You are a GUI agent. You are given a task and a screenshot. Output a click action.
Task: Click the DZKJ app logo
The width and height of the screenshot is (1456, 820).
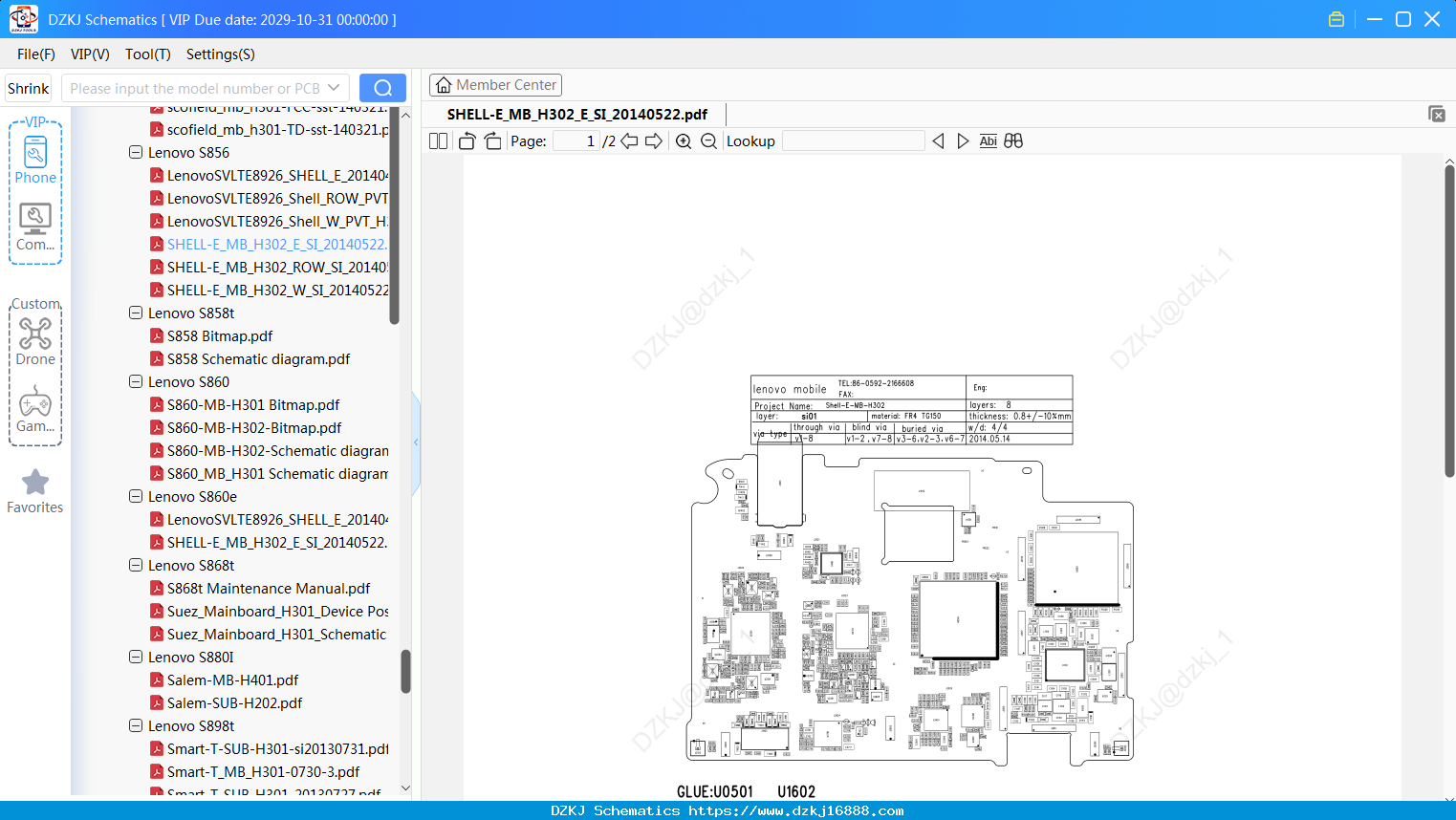click(x=23, y=19)
